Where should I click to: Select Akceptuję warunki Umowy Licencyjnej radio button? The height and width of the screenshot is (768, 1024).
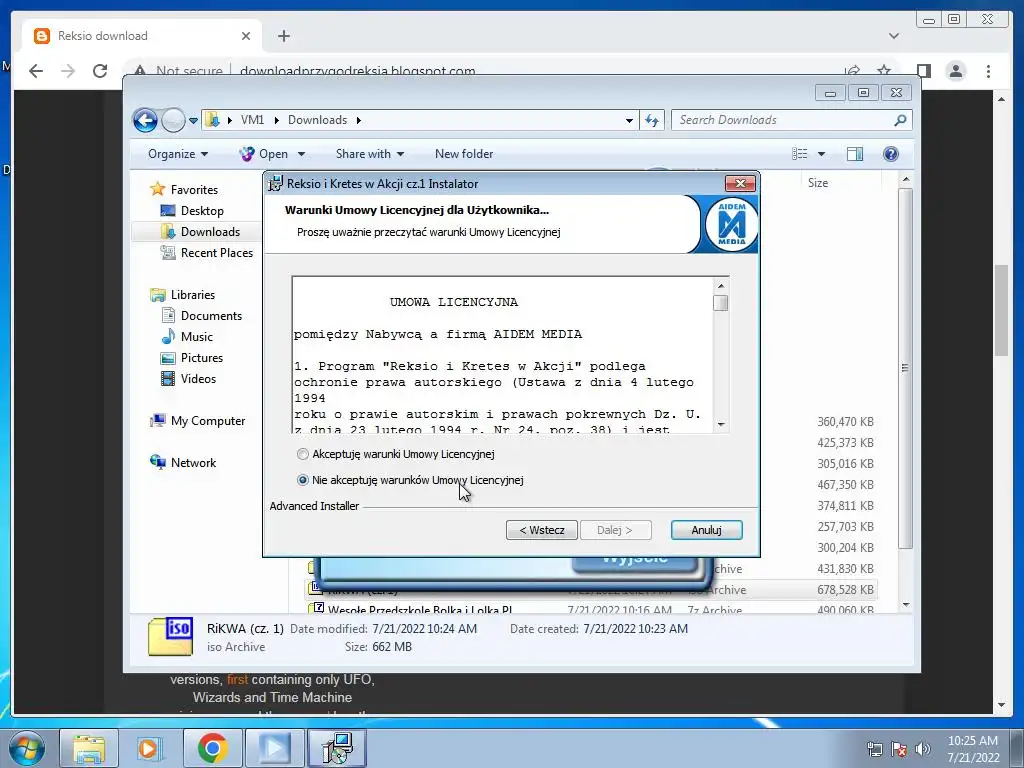[x=302, y=454]
